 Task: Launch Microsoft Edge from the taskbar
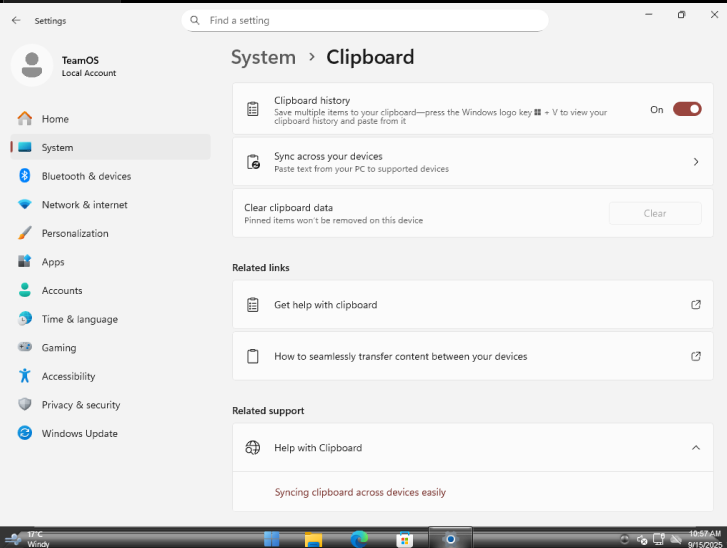pyautogui.click(x=359, y=539)
